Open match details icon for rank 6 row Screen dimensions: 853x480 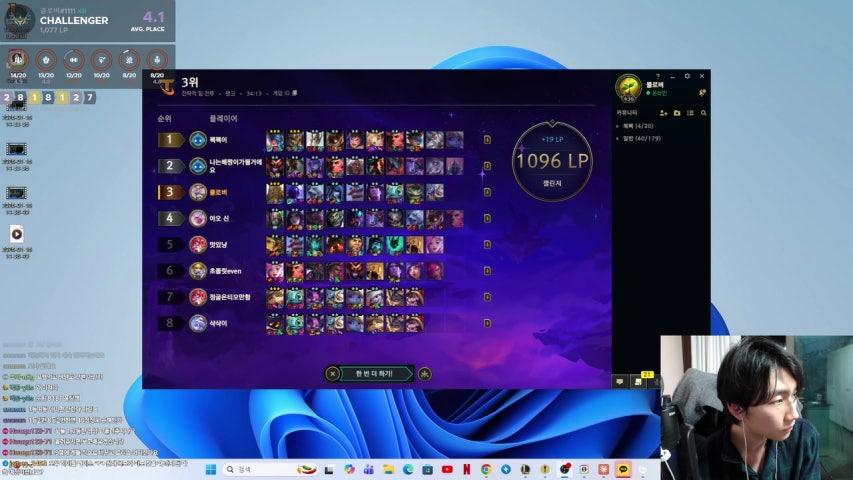[487, 270]
